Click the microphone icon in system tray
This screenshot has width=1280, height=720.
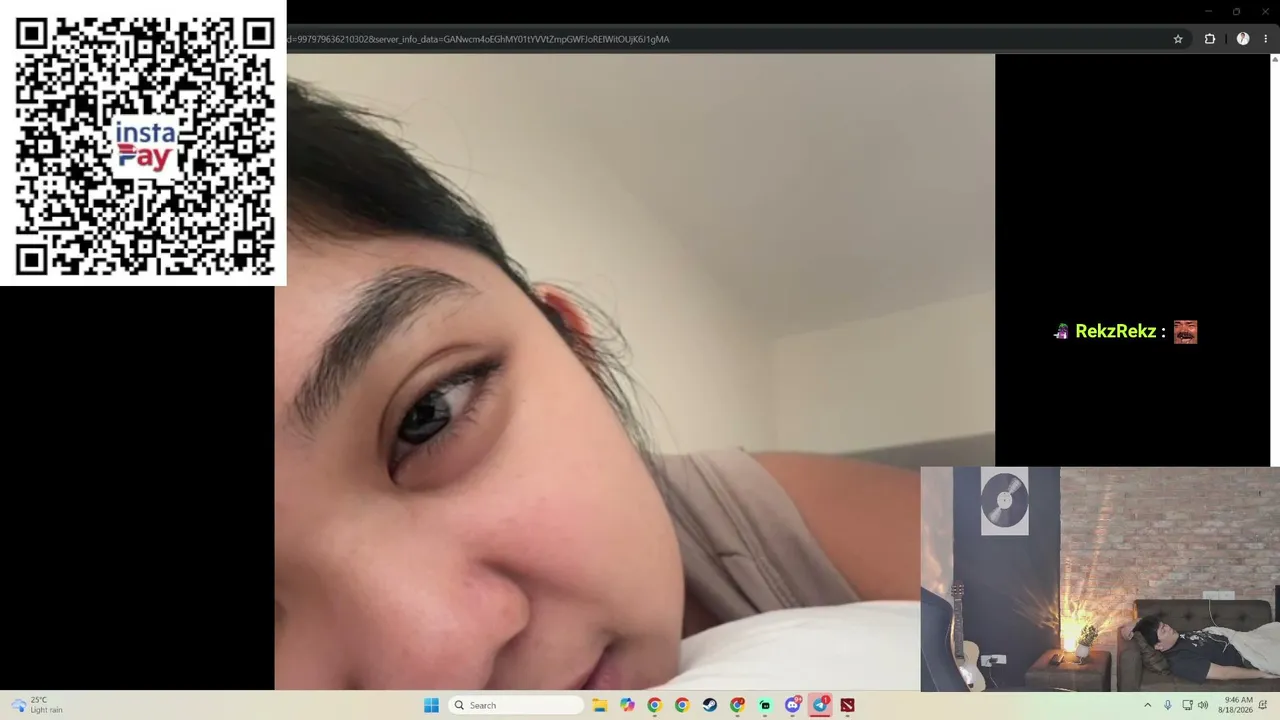(1167, 705)
